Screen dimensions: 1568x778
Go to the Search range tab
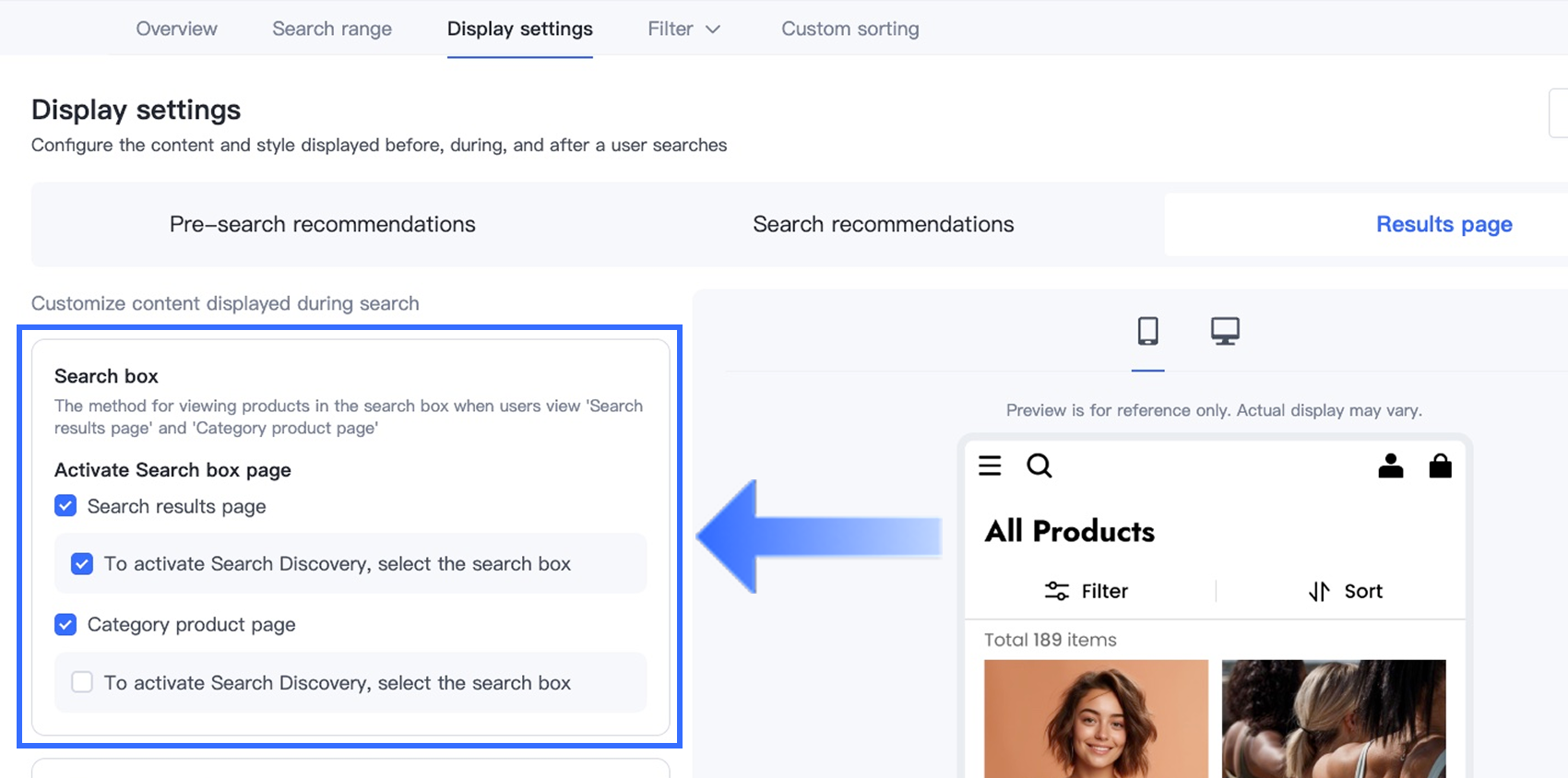tap(332, 29)
